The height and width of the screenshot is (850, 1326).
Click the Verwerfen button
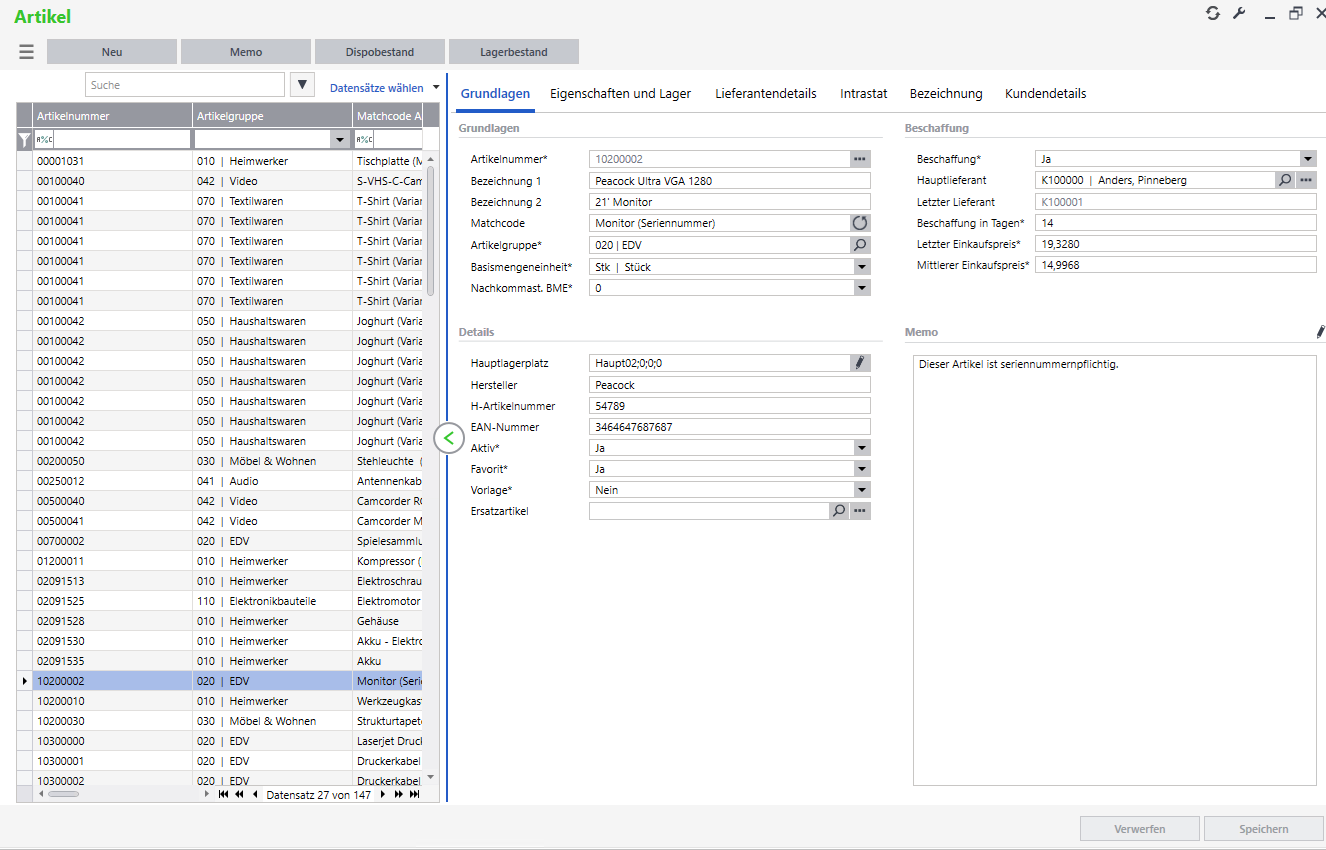pyautogui.click(x=1139, y=829)
